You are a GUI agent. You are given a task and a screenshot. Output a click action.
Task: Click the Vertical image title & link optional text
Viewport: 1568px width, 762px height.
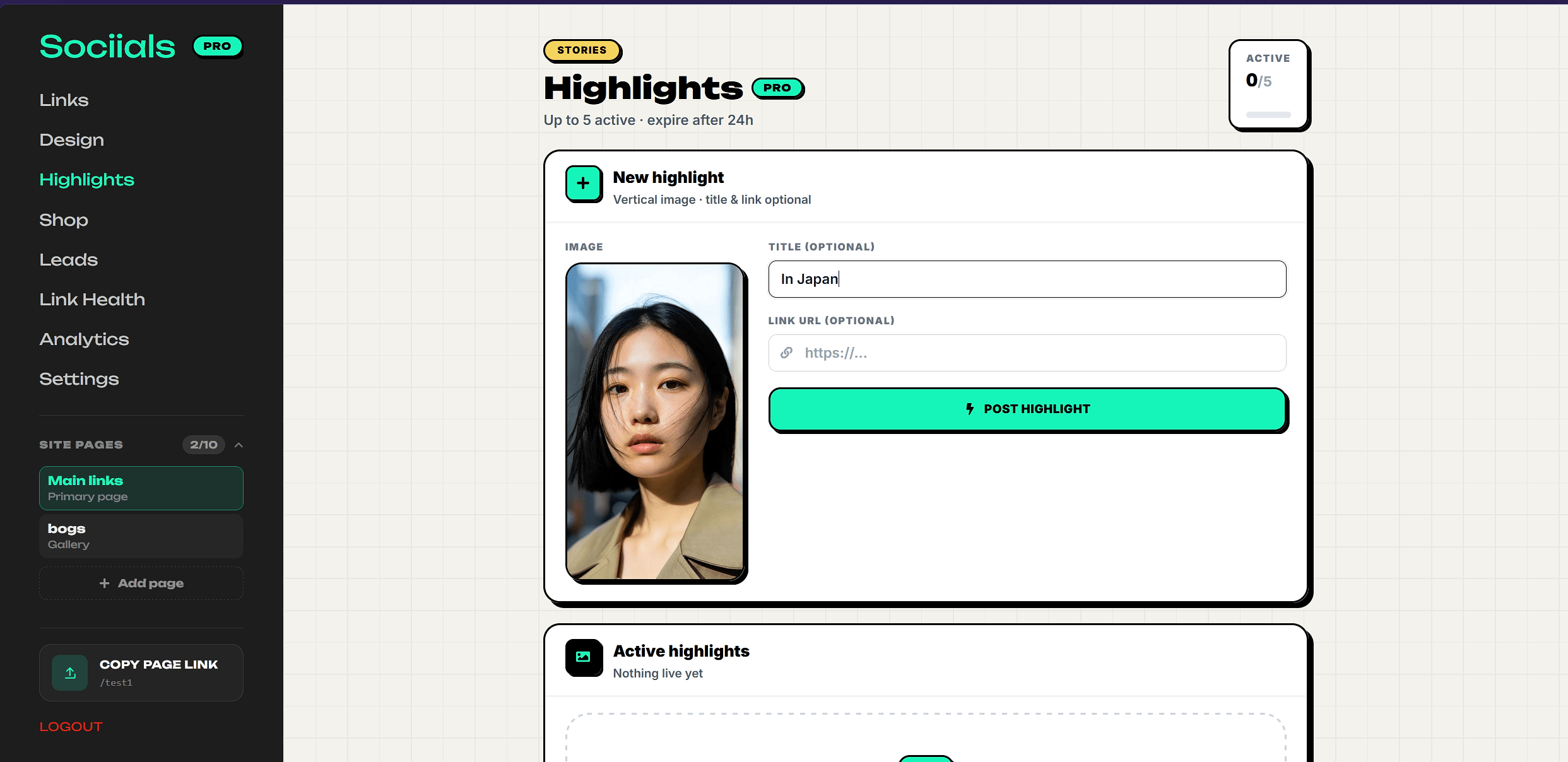coord(712,199)
